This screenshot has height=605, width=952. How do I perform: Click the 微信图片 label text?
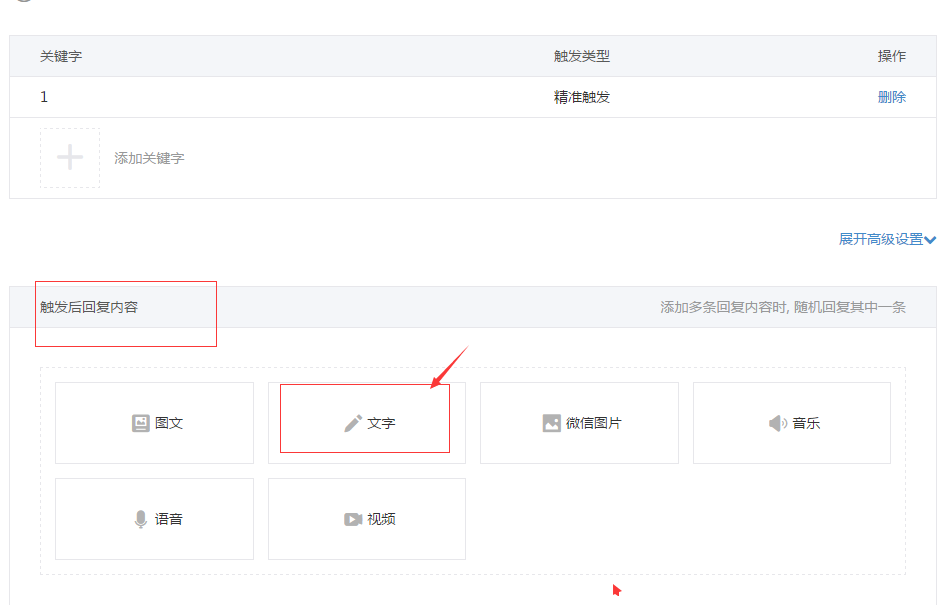(593, 423)
